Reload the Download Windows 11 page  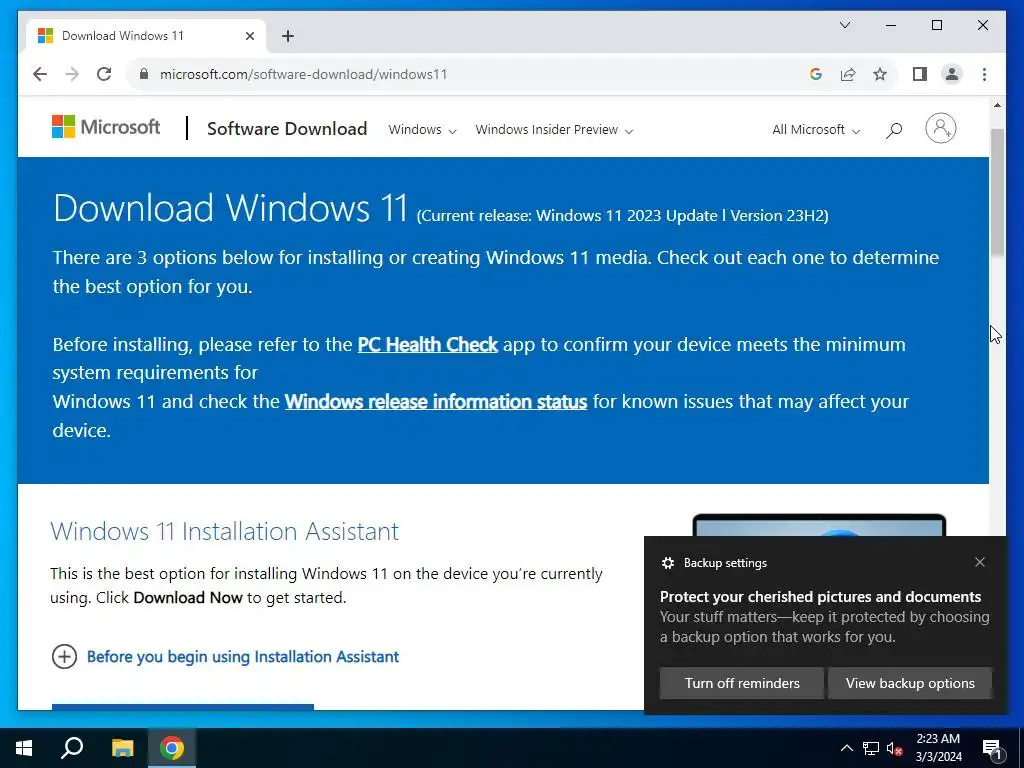point(104,74)
